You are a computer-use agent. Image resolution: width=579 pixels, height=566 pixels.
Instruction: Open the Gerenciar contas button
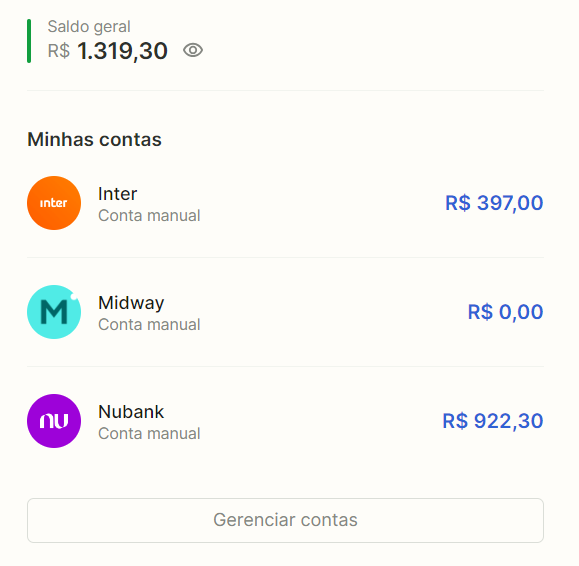coord(285,520)
